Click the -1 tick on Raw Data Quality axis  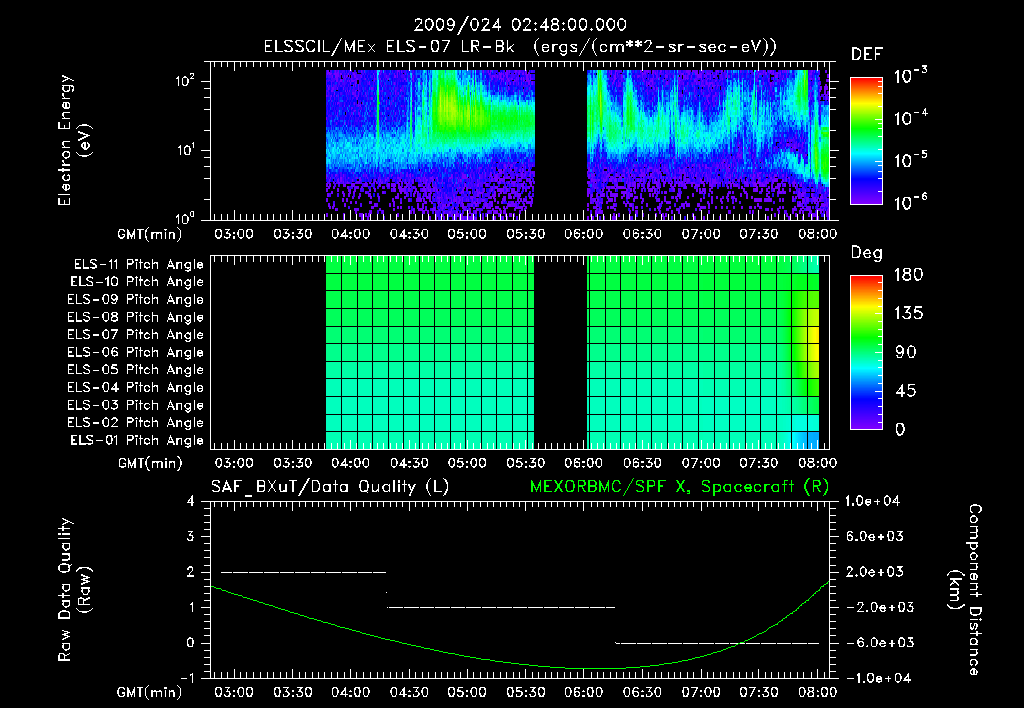coord(187,678)
